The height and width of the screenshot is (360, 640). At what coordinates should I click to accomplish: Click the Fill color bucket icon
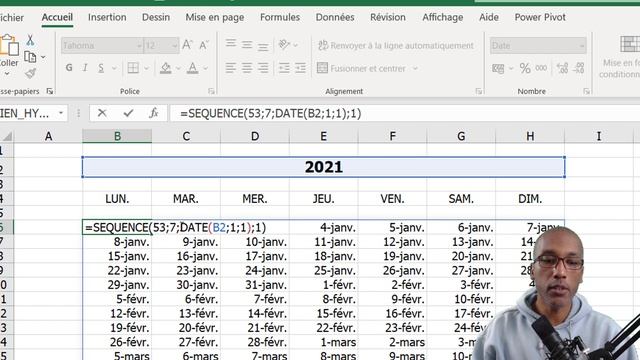(166, 68)
